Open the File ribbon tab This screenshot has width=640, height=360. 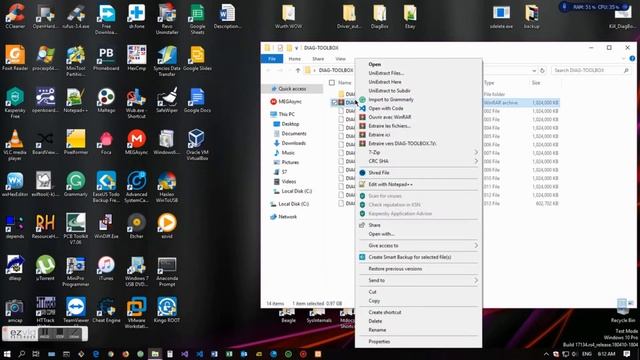(x=272, y=59)
